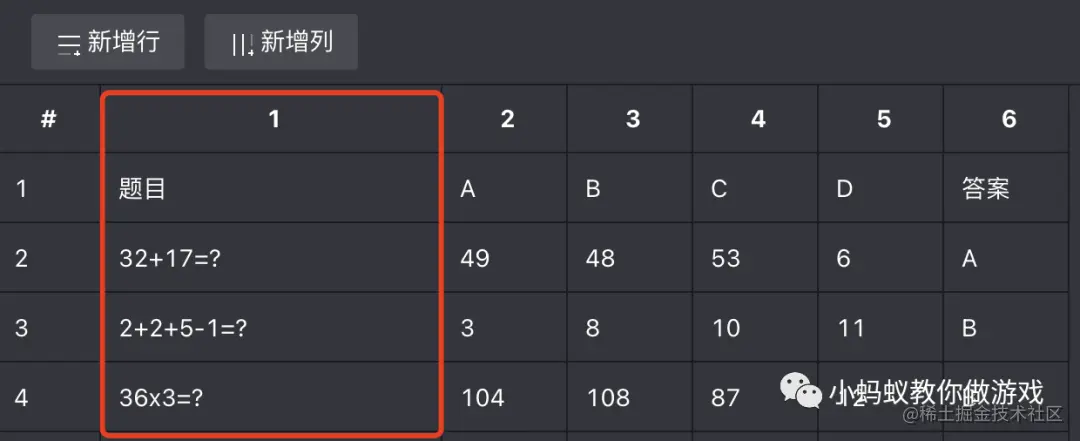Select the column 1 header

pos(272,119)
